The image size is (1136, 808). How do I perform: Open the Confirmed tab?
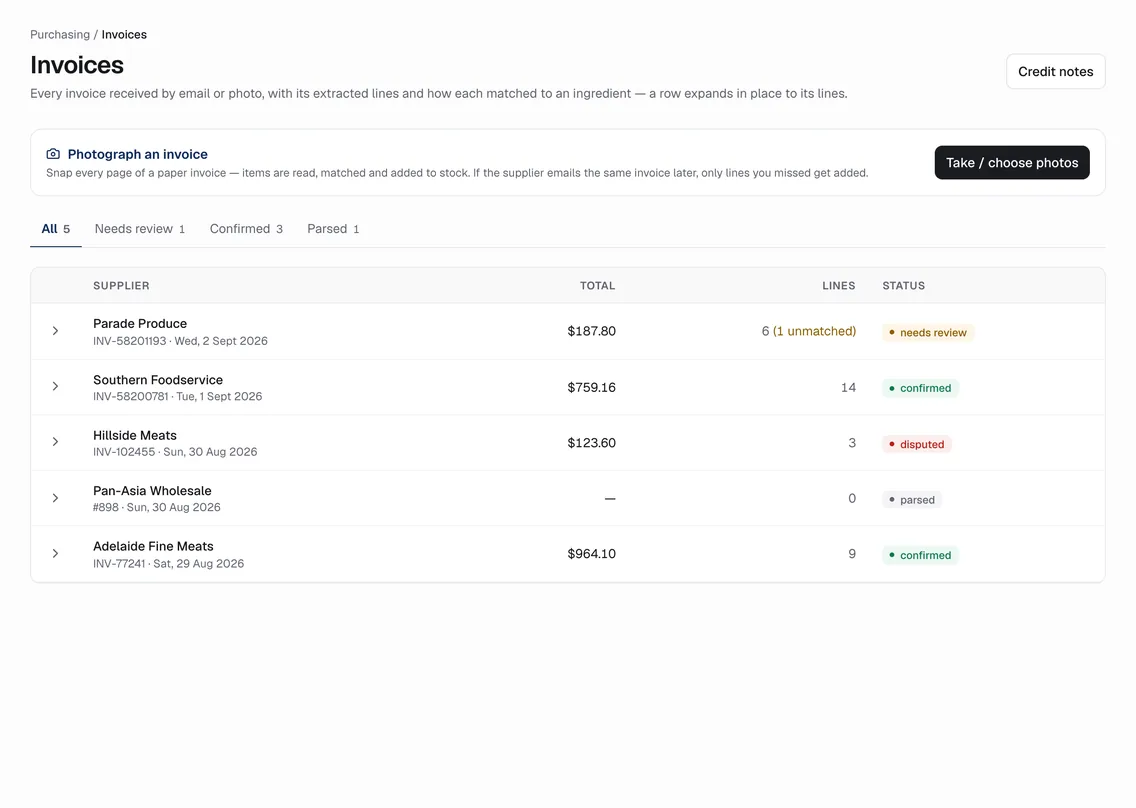coord(246,229)
